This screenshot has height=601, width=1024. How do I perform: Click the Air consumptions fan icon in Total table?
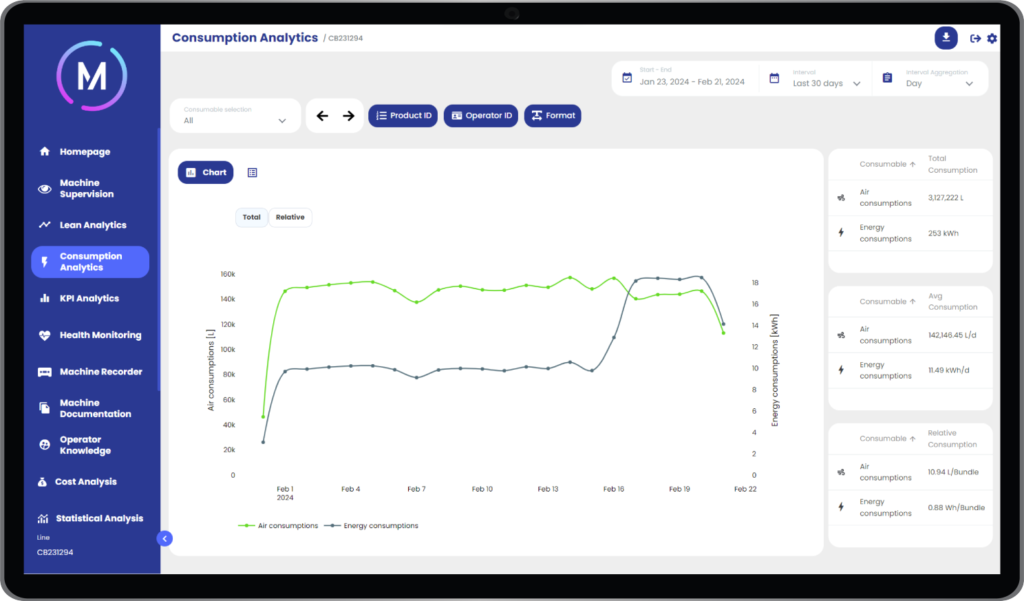coord(841,197)
